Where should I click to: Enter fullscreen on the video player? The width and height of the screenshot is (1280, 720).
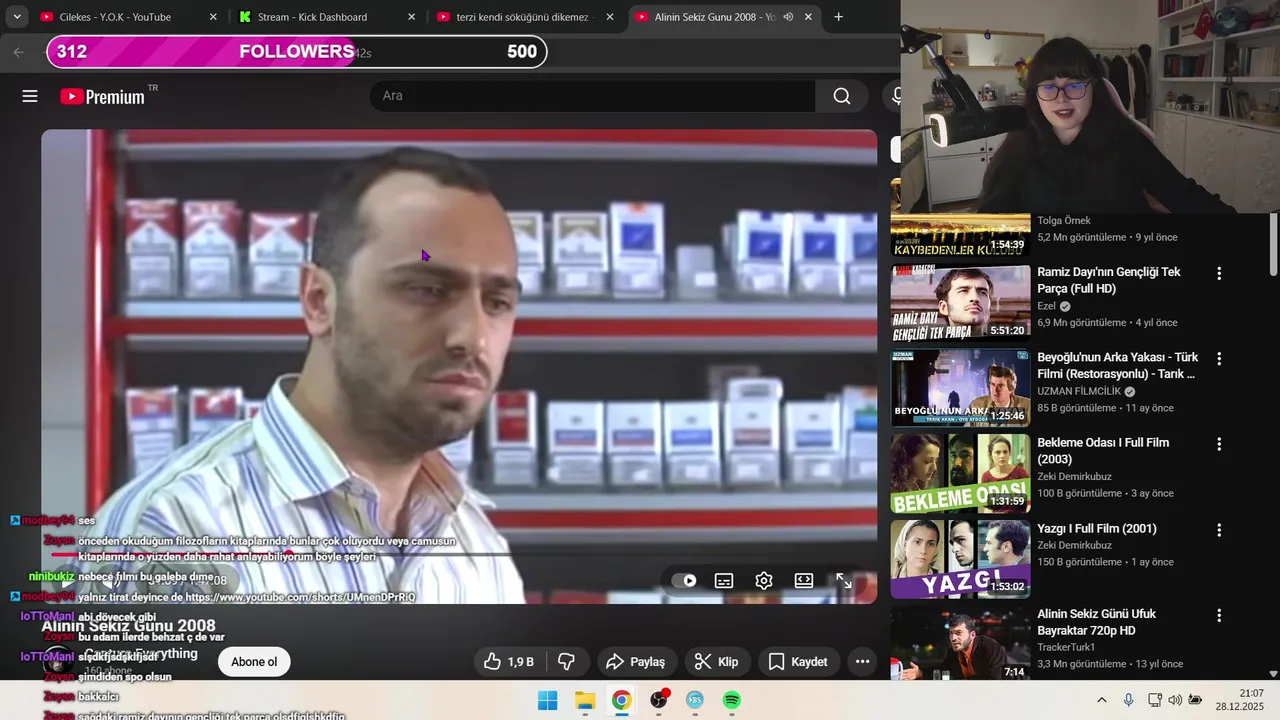tap(844, 581)
